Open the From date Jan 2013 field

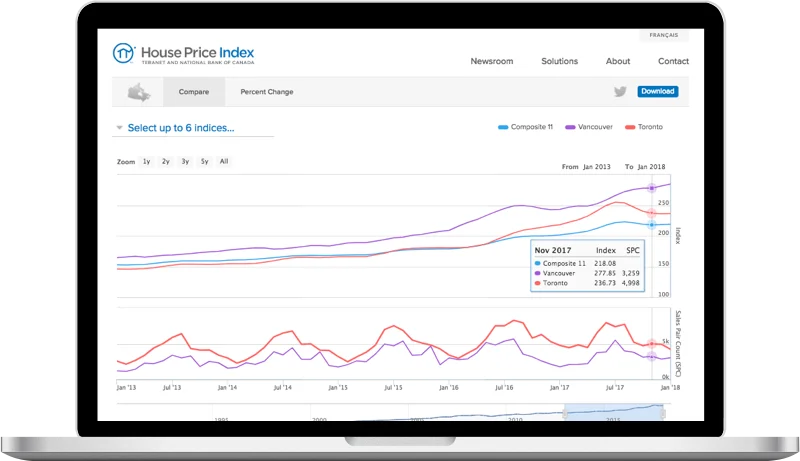tap(598, 167)
